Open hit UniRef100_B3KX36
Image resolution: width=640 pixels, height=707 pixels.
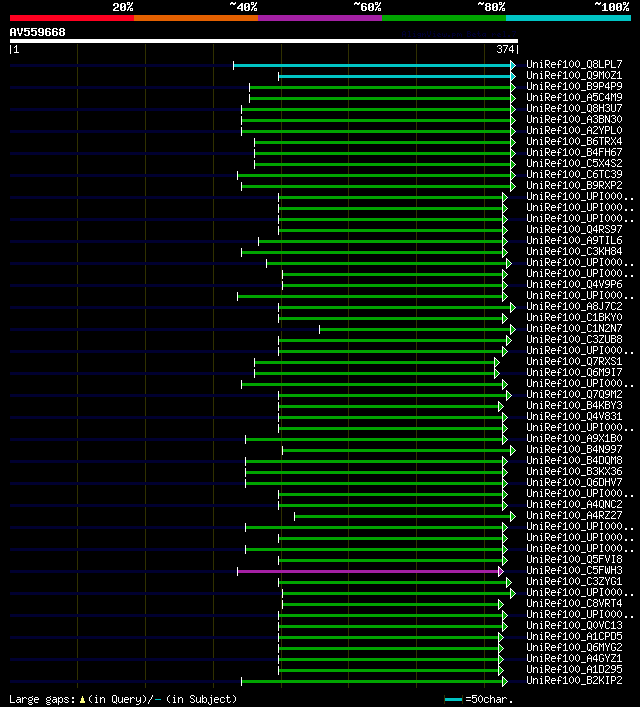pos(574,471)
